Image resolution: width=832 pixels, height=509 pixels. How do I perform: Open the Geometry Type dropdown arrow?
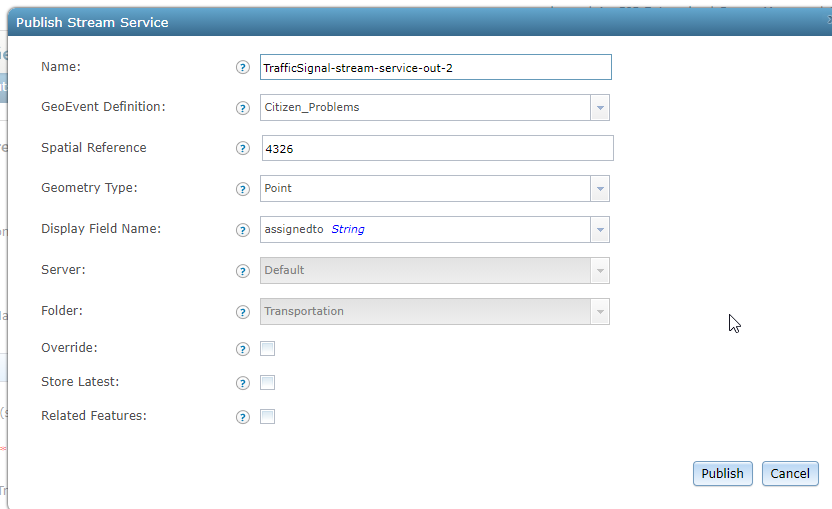pyautogui.click(x=600, y=189)
